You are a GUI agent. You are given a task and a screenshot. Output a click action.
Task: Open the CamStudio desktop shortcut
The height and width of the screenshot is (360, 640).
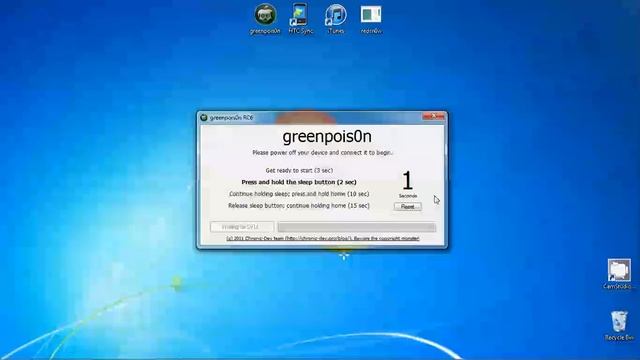click(619, 274)
